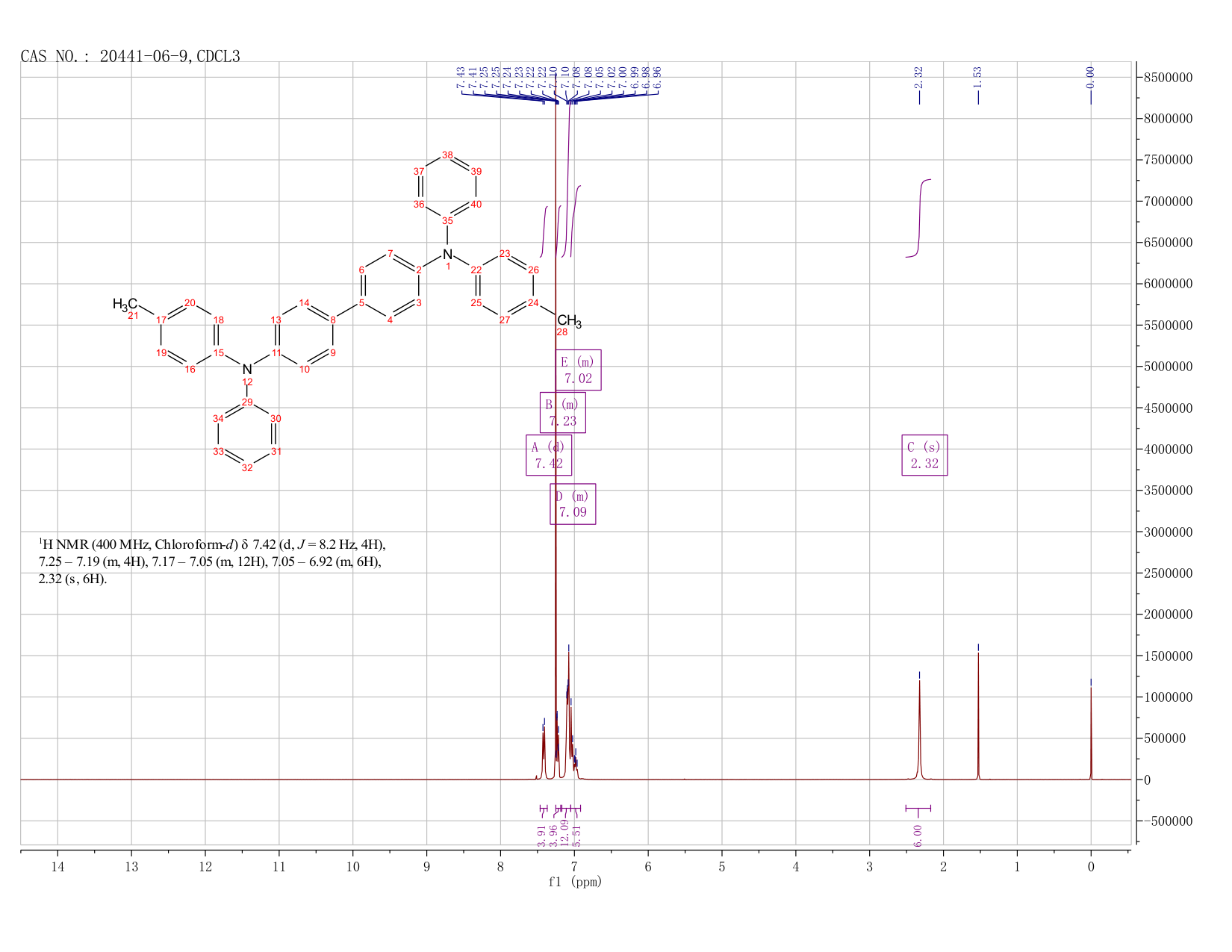Select the 12.09 integral value below aromatic peaks
This screenshot has height=952, width=1232.
[565, 833]
